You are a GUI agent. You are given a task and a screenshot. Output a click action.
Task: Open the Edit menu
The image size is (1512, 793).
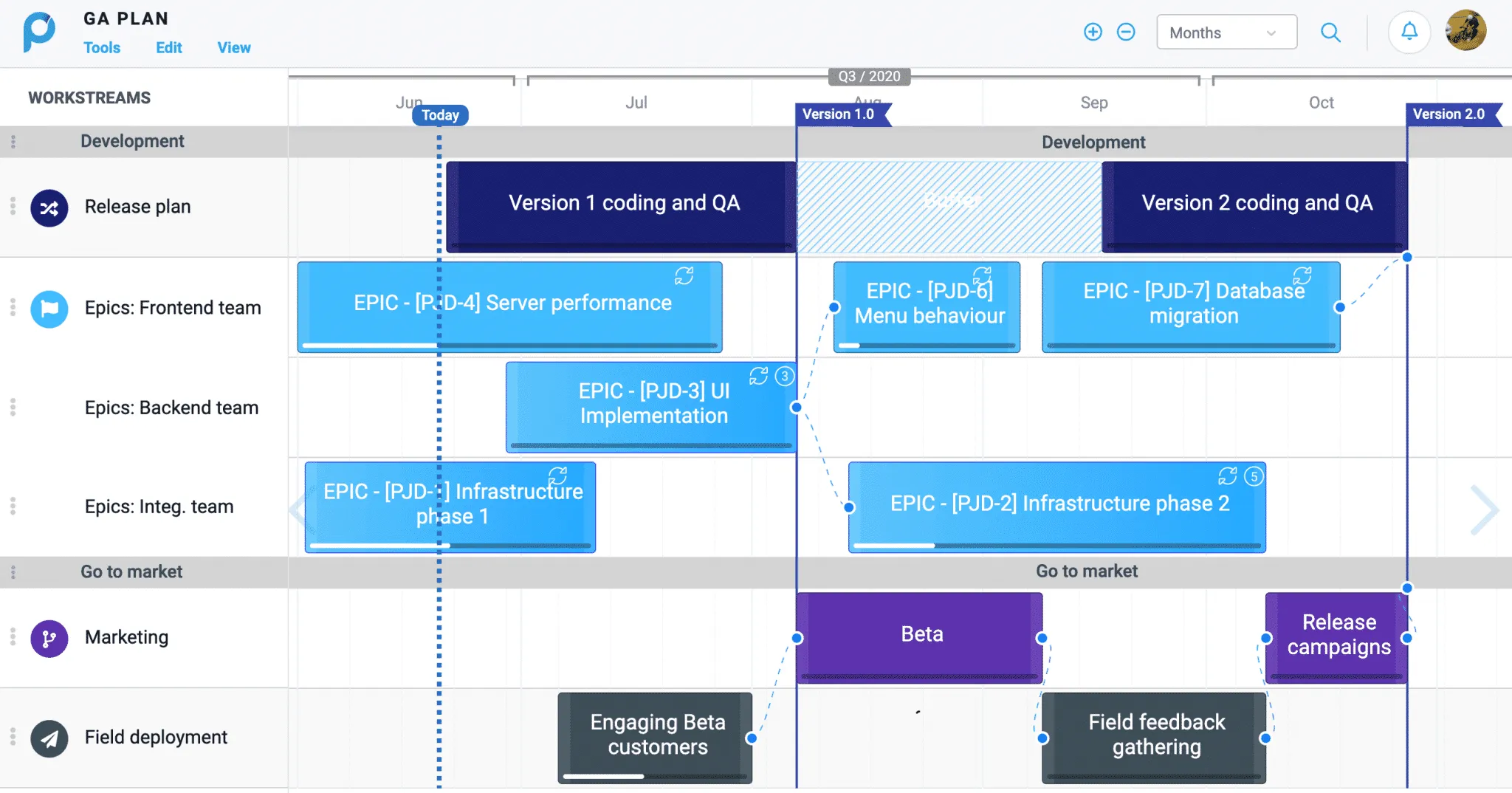[x=168, y=47]
